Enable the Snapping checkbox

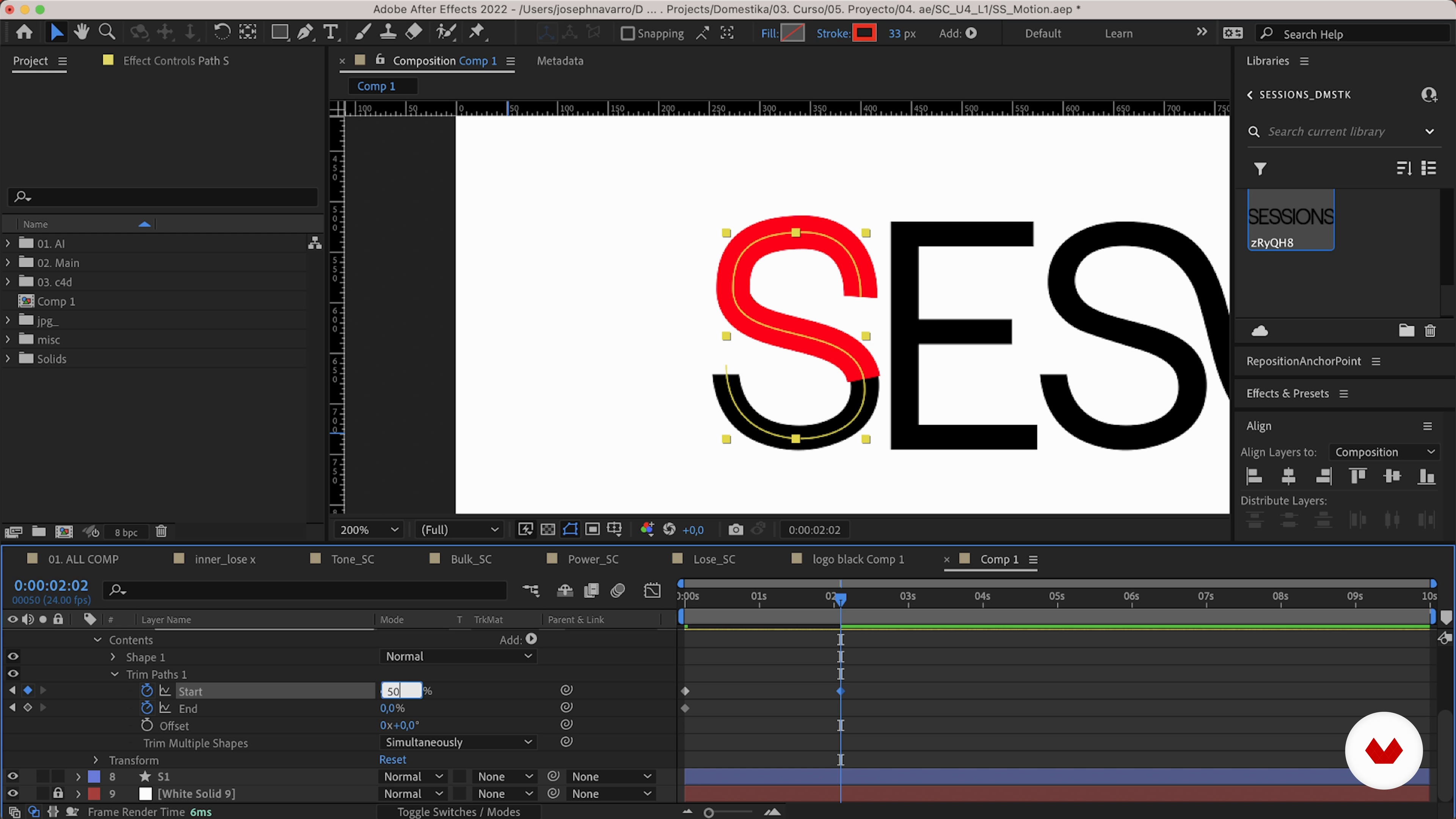(627, 33)
